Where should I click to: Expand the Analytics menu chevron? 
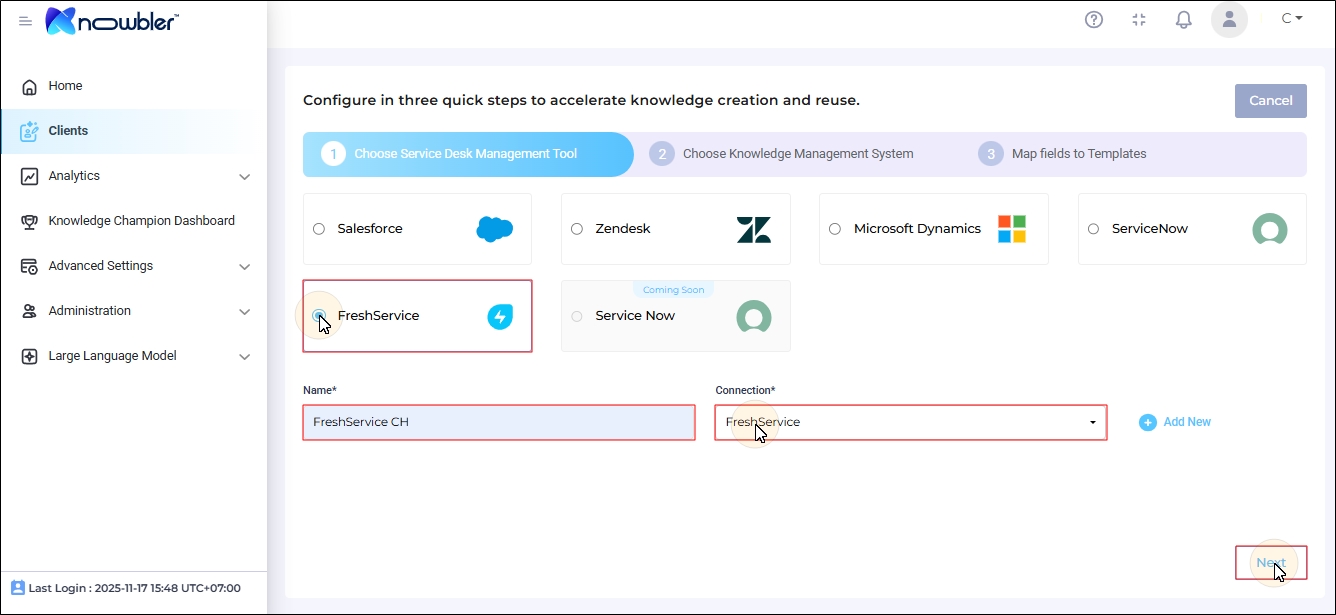point(244,177)
